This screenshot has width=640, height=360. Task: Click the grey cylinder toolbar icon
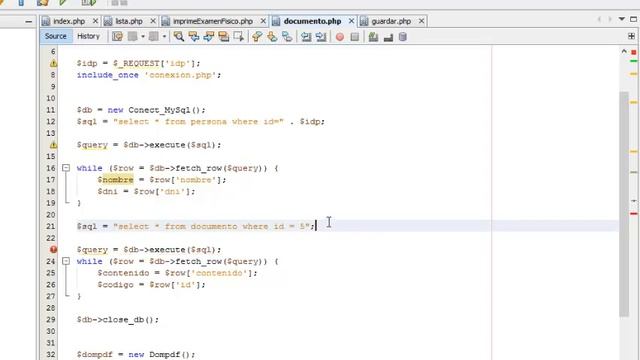pyautogui.click(x=402, y=37)
